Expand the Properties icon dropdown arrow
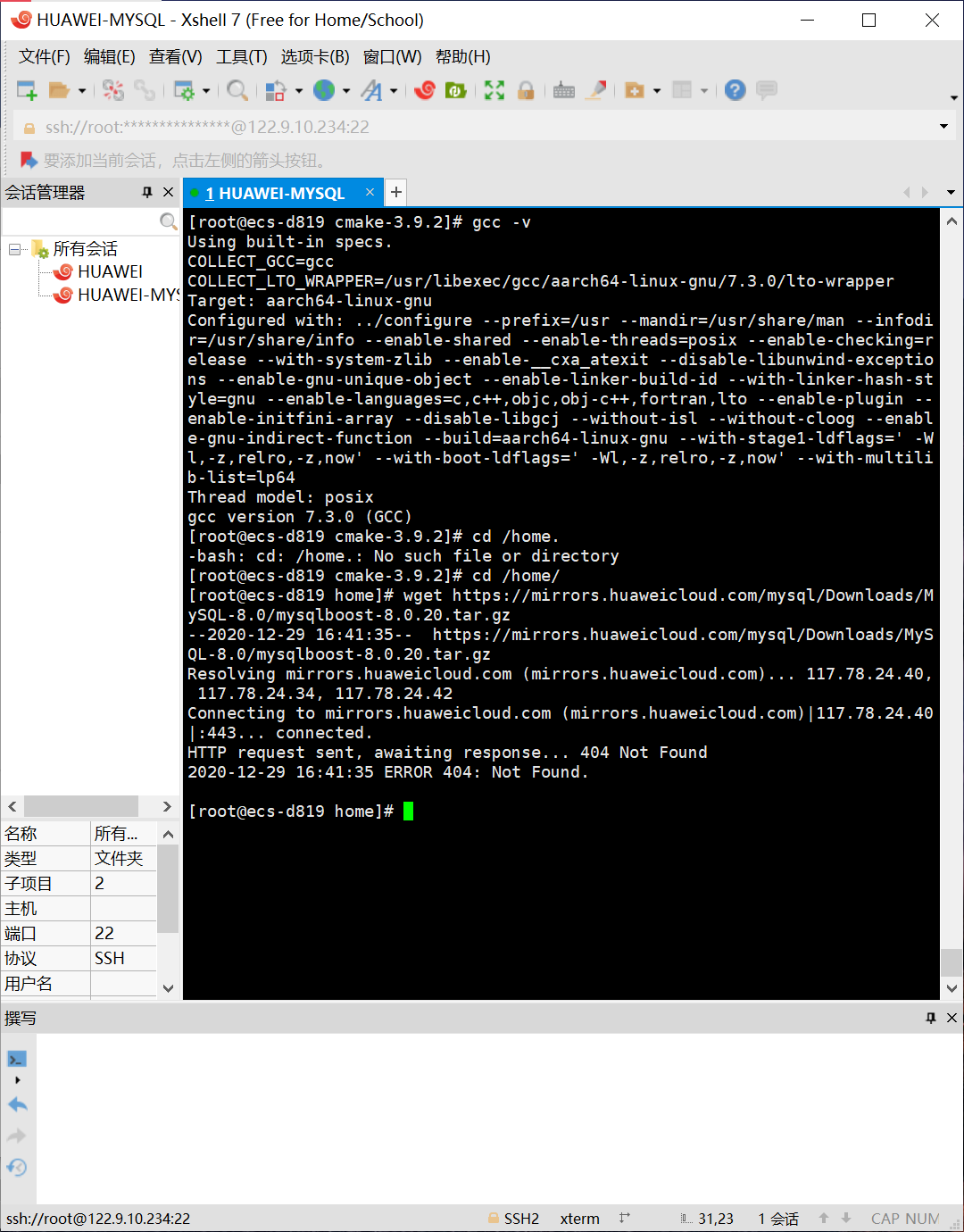964x1232 pixels. coord(206,90)
